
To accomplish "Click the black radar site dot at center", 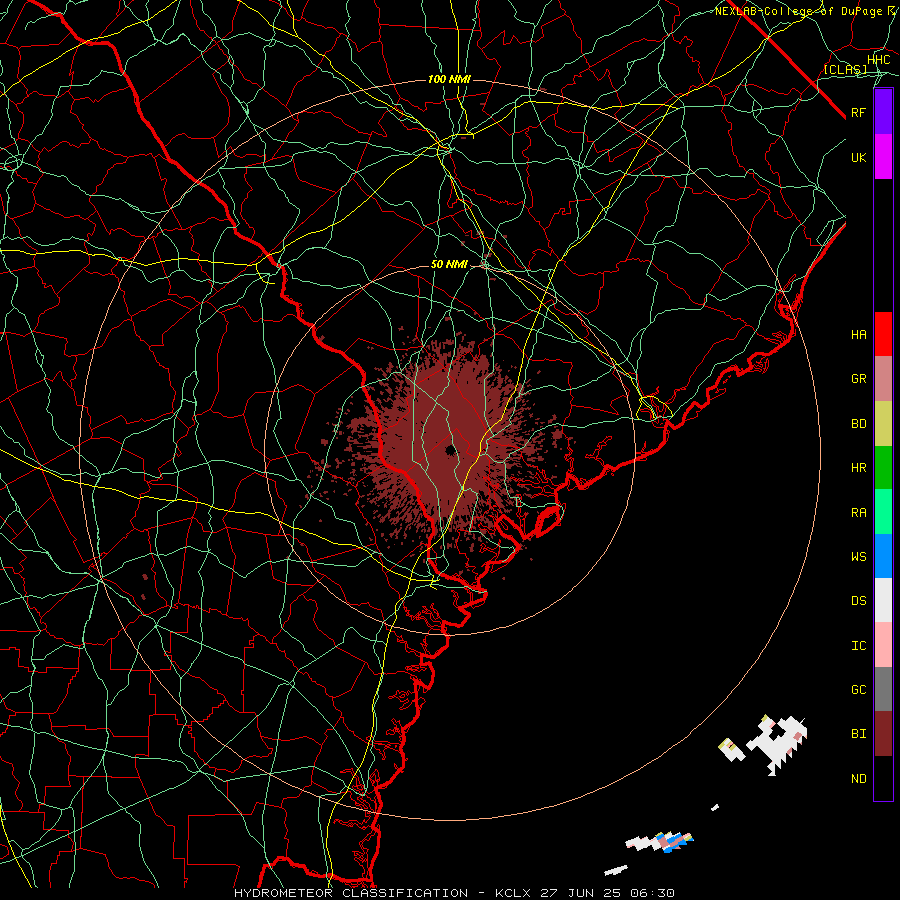I will (x=450, y=449).
